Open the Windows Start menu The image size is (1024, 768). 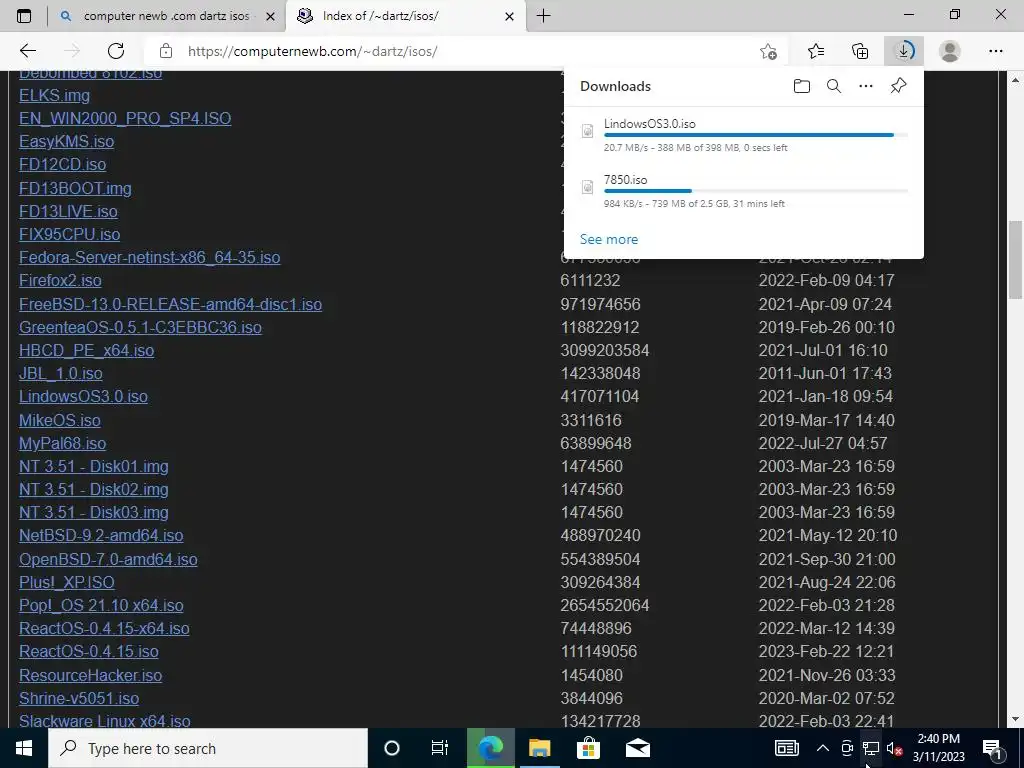24,748
